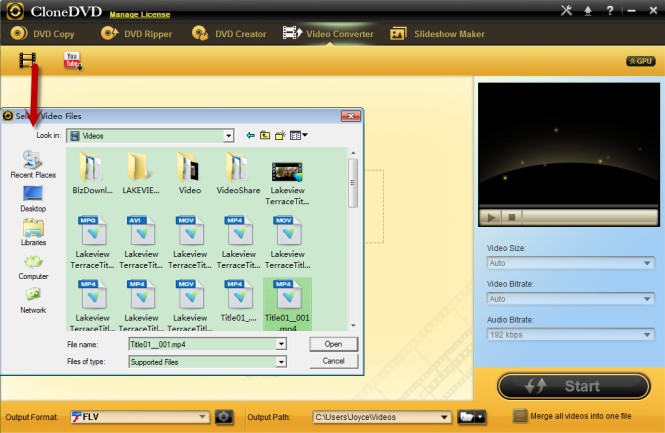The image size is (665, 433).
Task: Open the Video Bitrate dropdown
Action: click(570, 299)
